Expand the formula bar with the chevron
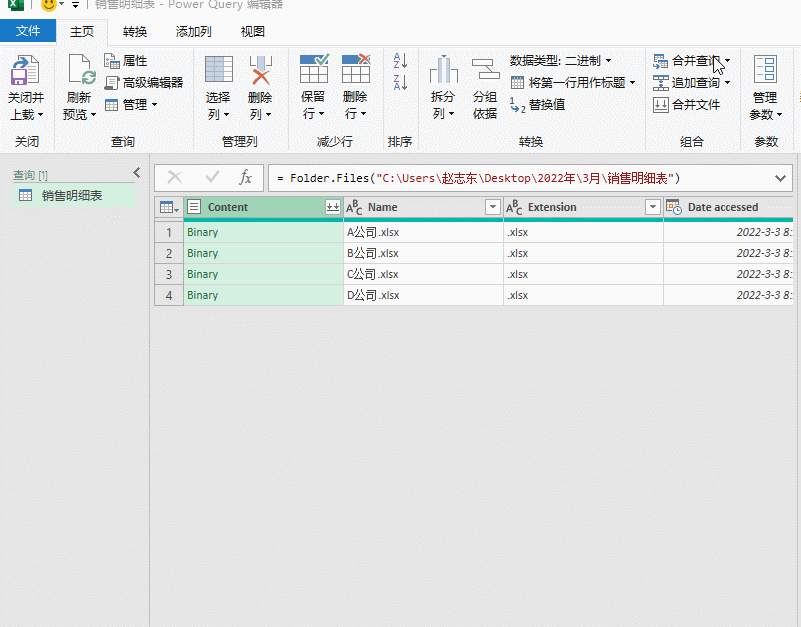The image size is (801, 627). coord(780,178)
